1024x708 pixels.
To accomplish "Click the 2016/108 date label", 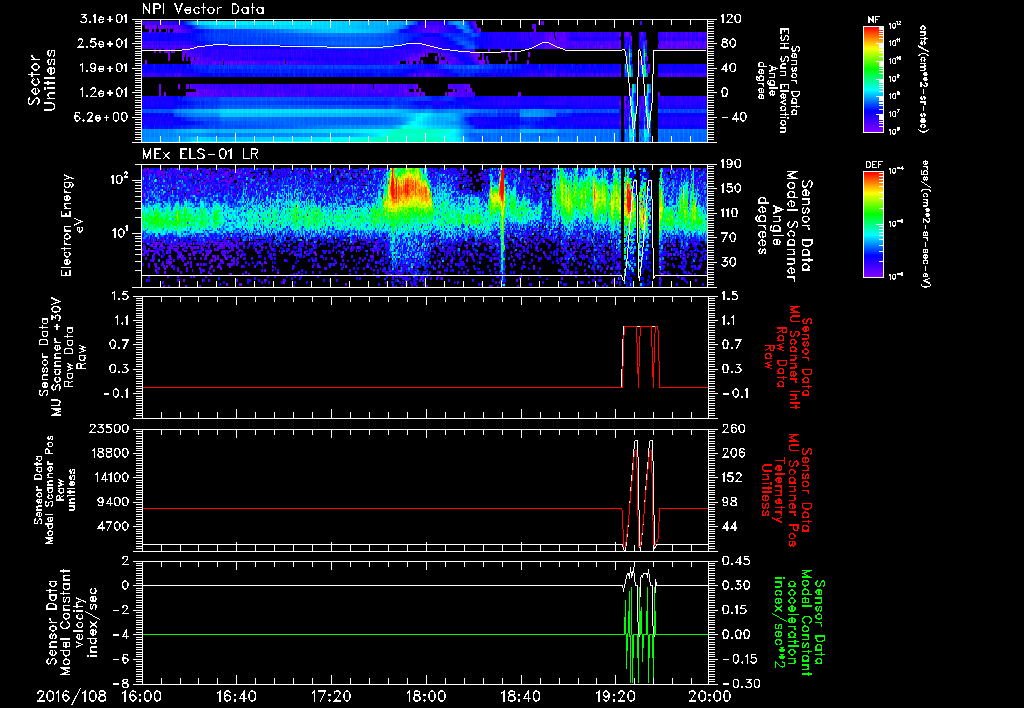I will pyautogui.click(x=71, y=696).
